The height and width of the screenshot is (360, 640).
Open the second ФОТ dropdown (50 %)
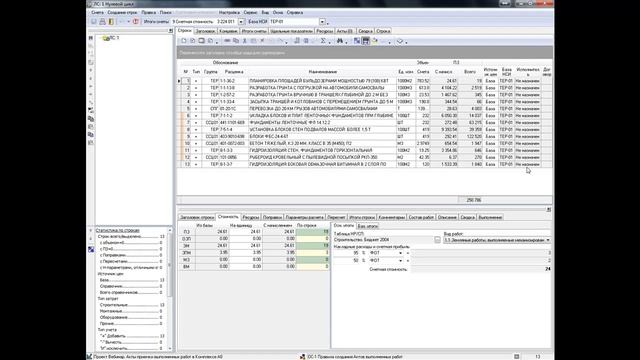[x=400, y=260]
